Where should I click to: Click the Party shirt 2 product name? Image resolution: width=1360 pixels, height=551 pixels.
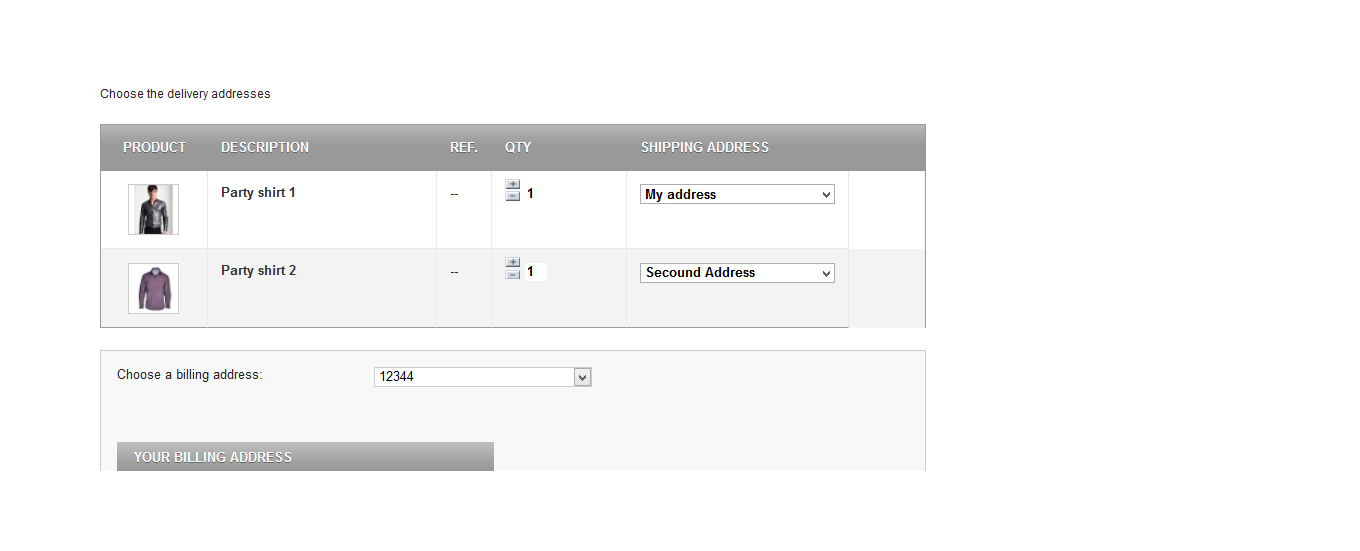tap(258, 271)
